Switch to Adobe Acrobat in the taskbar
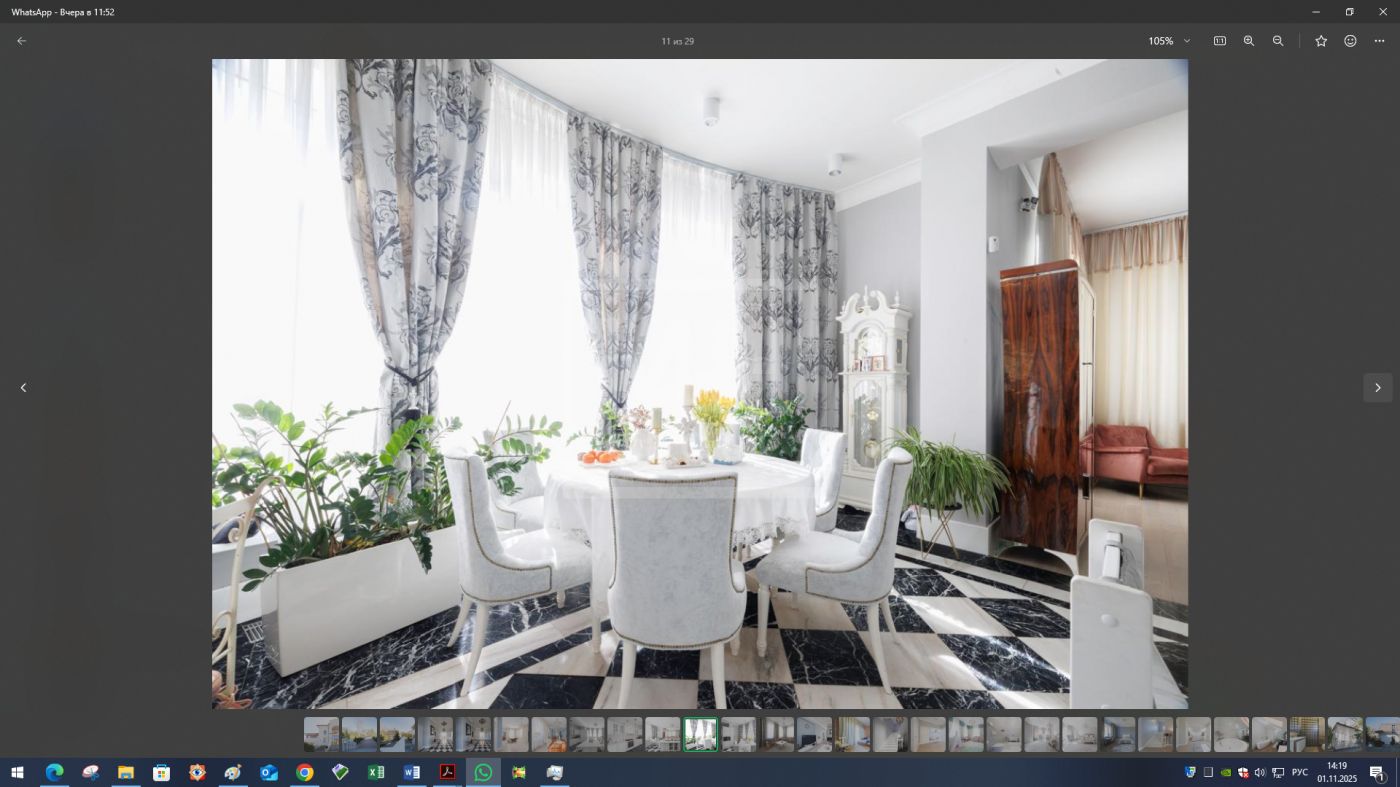 [x=447, y=772]
